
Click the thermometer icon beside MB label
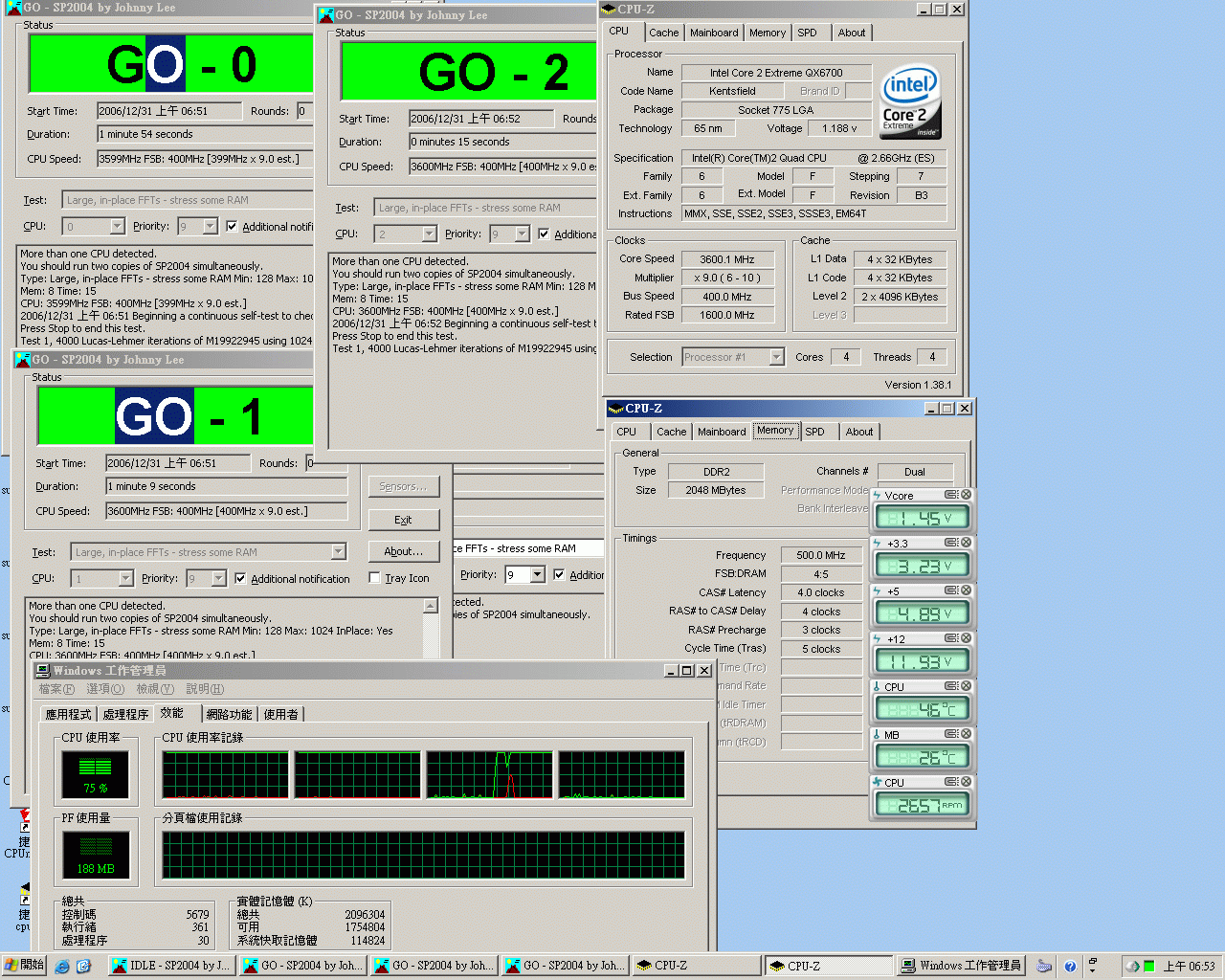pyautogui.click(x=877, y=735)
